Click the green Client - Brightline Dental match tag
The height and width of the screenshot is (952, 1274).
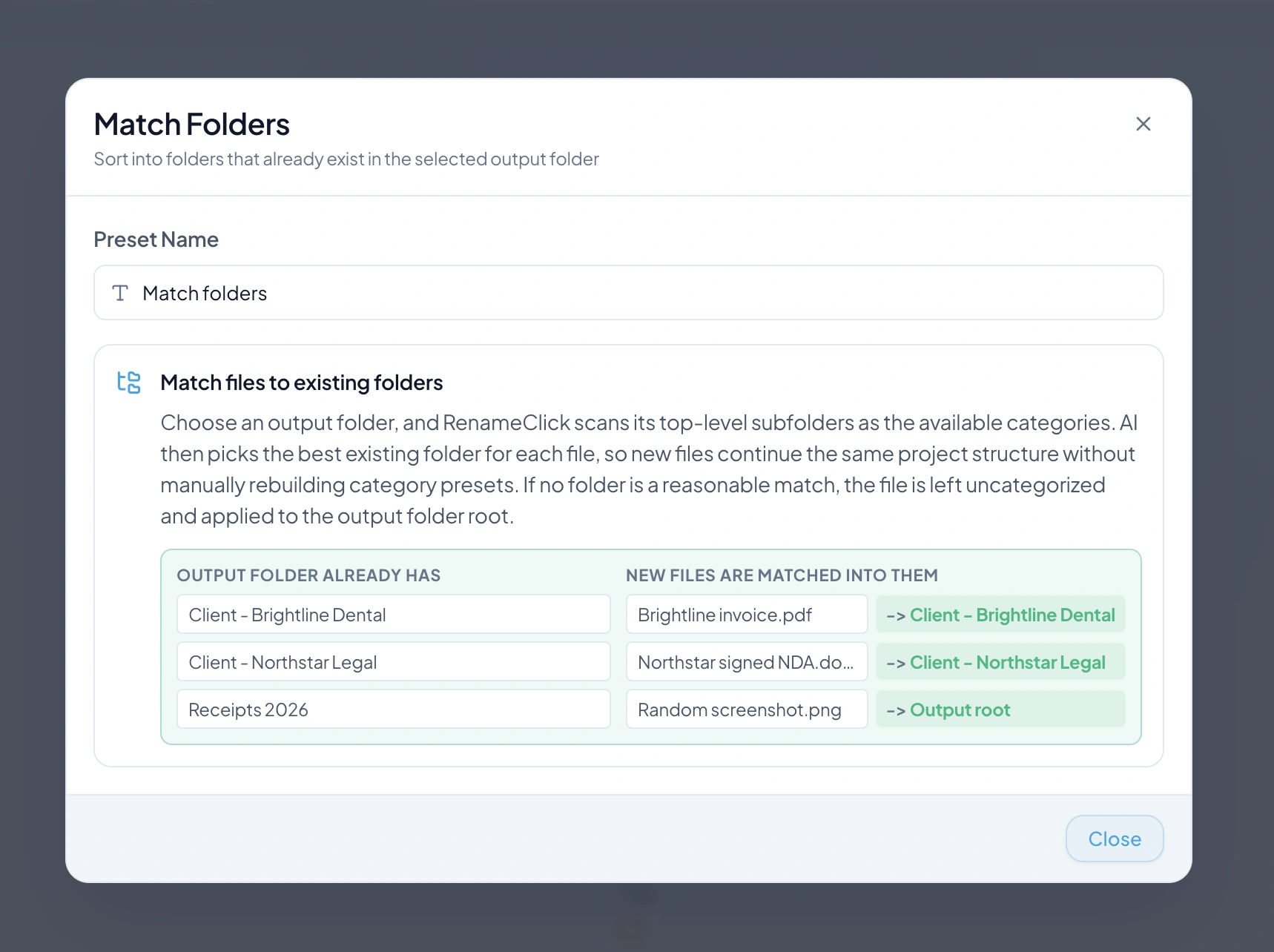(1000, 615)
